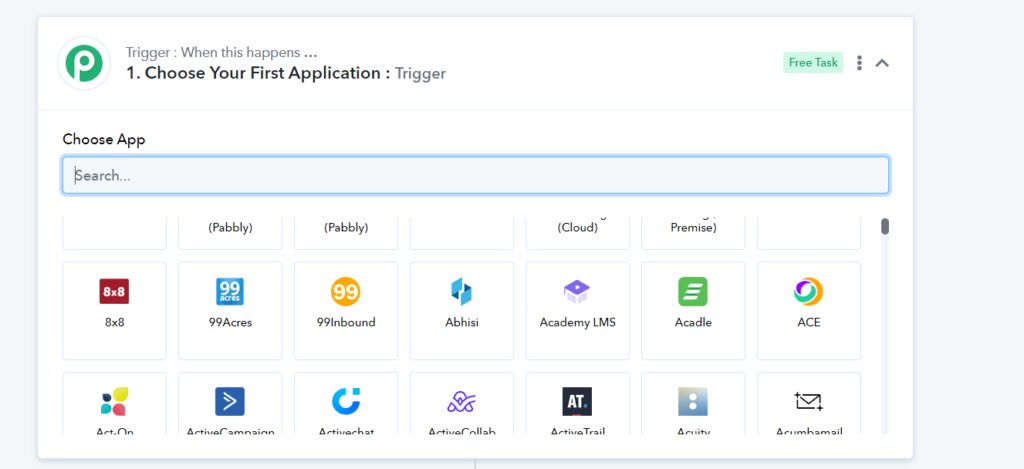Select the 8x8 app icon
Viewport: 1024px width, 469px height.
114,291
